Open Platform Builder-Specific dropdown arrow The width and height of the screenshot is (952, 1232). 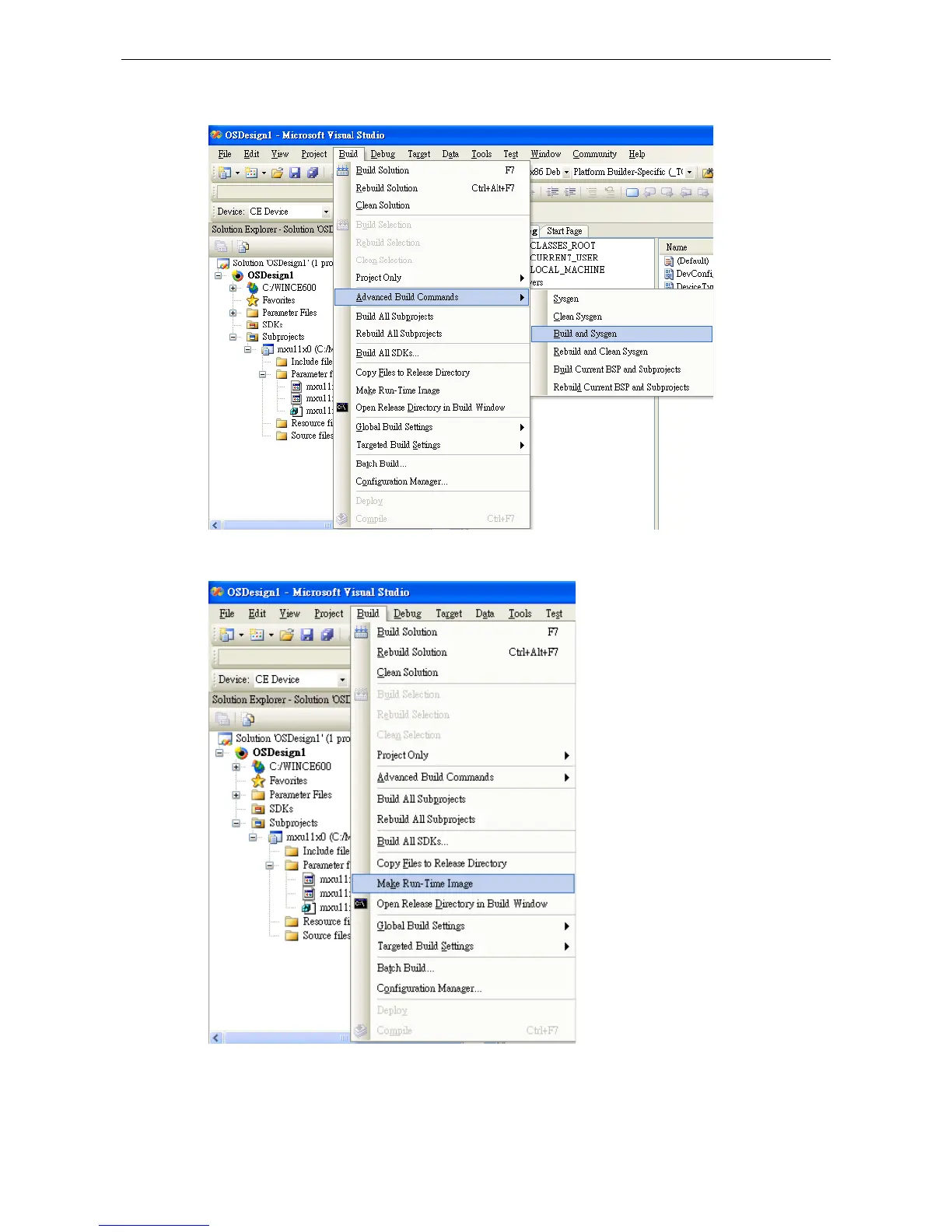(689, 173)
